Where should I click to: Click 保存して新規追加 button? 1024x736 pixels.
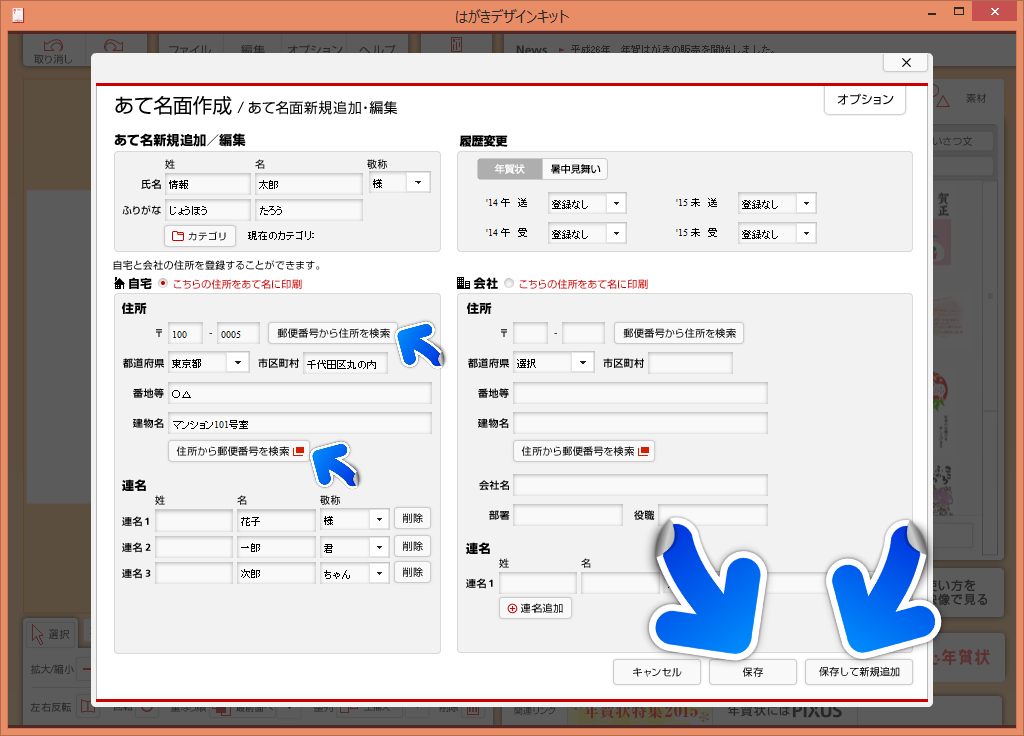pos(858,672)
